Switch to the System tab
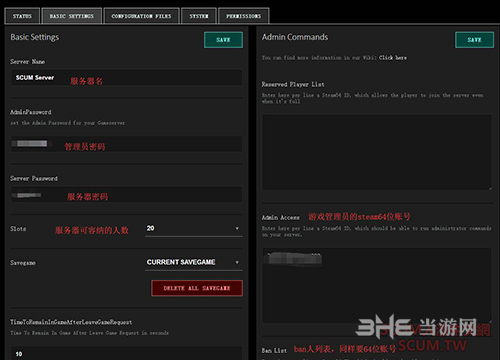Viewport: 500px width, 360px height. [x=199, y=16]
